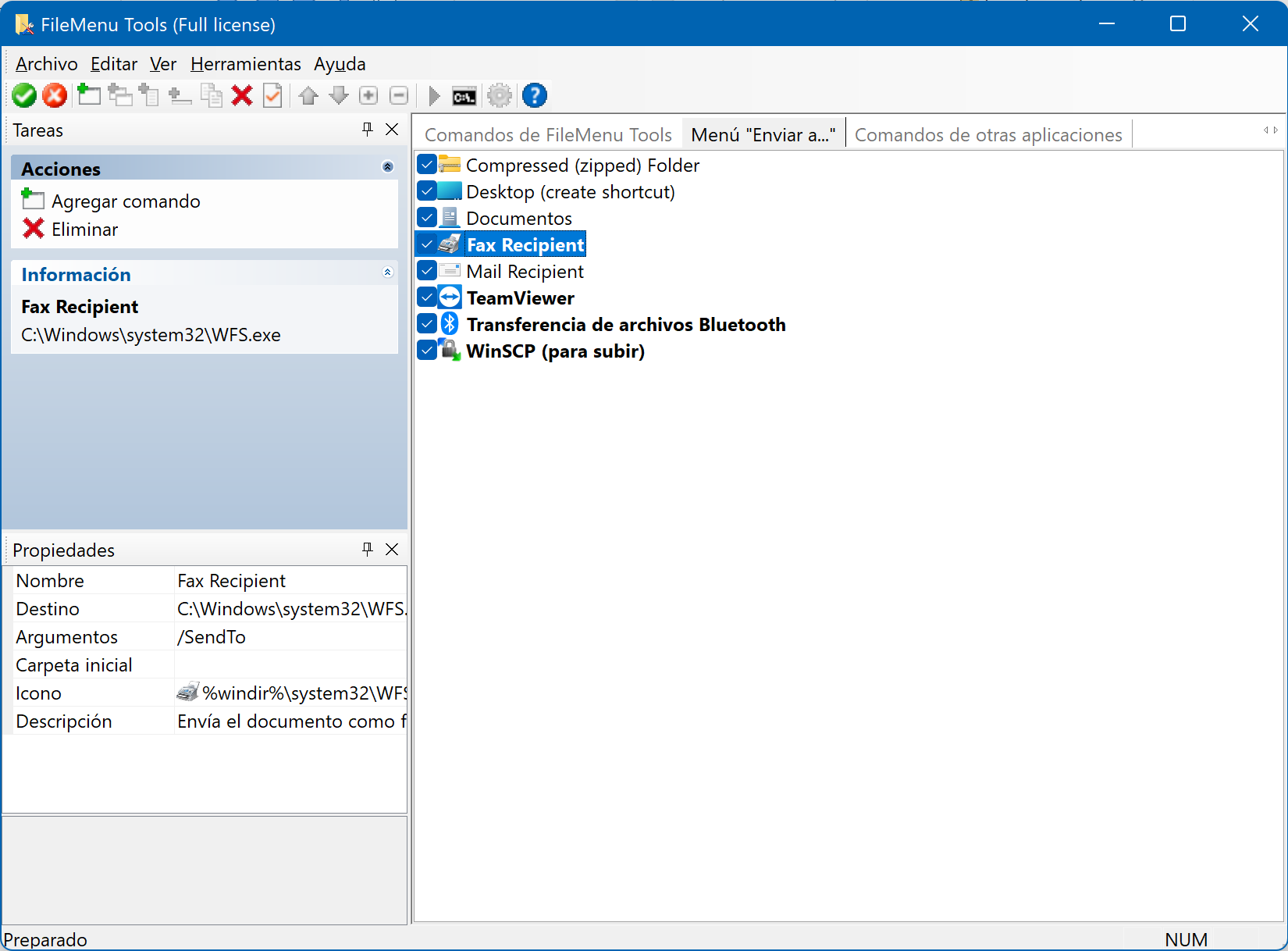
Task: Open the Herramientas menu
Action: pos(246,64)
